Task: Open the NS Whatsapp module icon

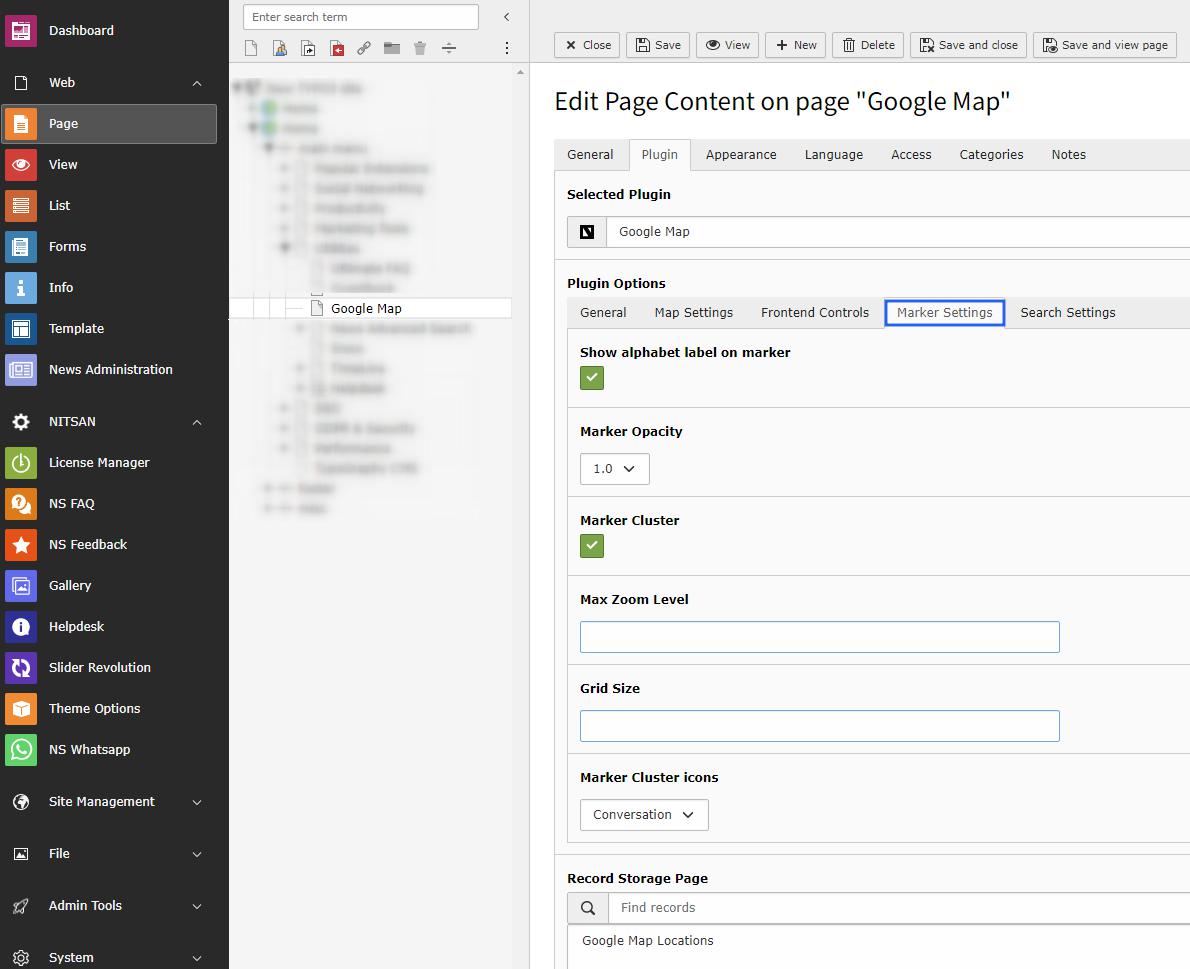Action: pyautogui.click(x=20, y=750)
